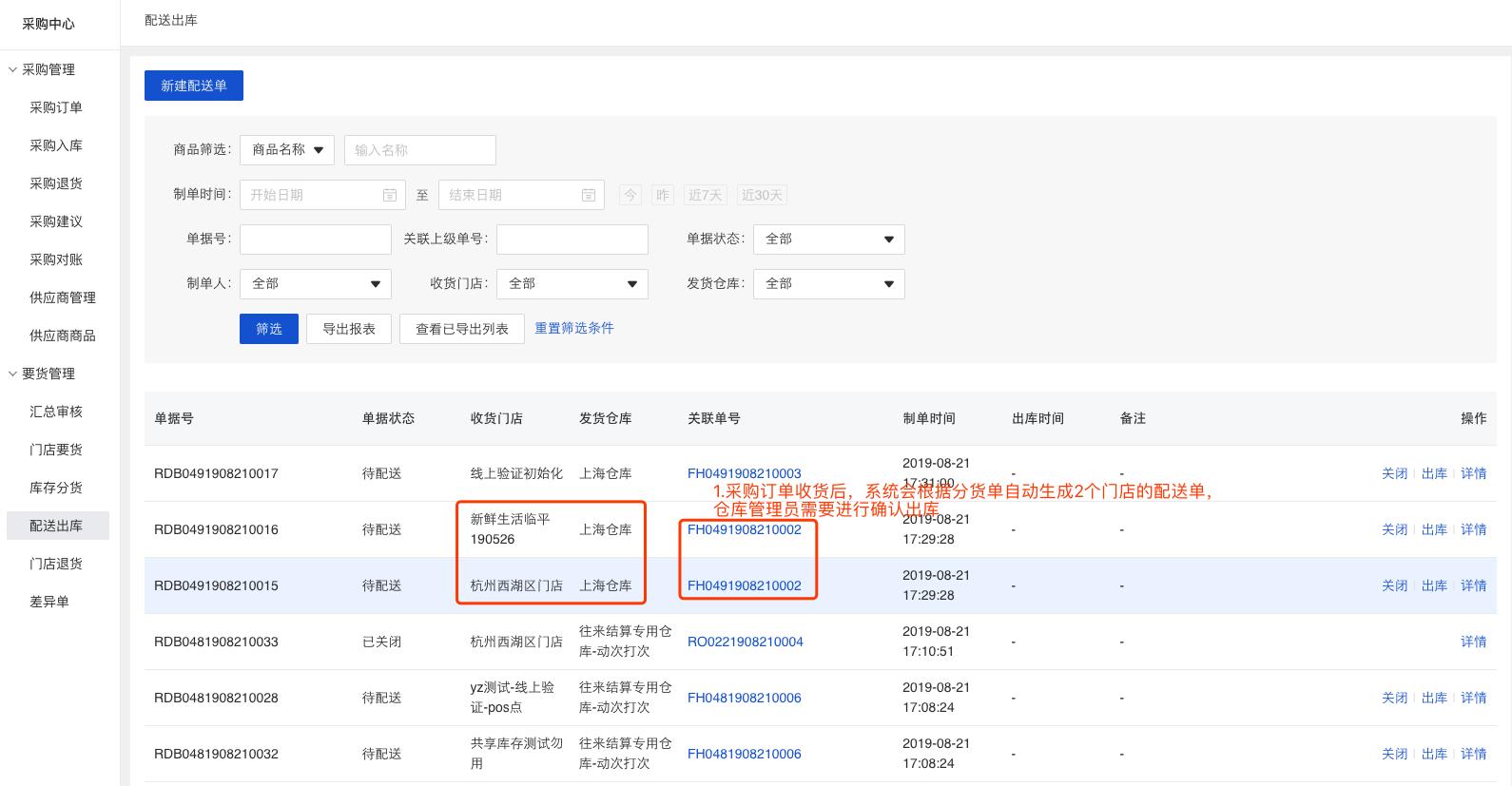Open 供应商商品 in the sidebar
This screenshot has width=1512, height=786.
pyautogui.click(x=63, y=335)
